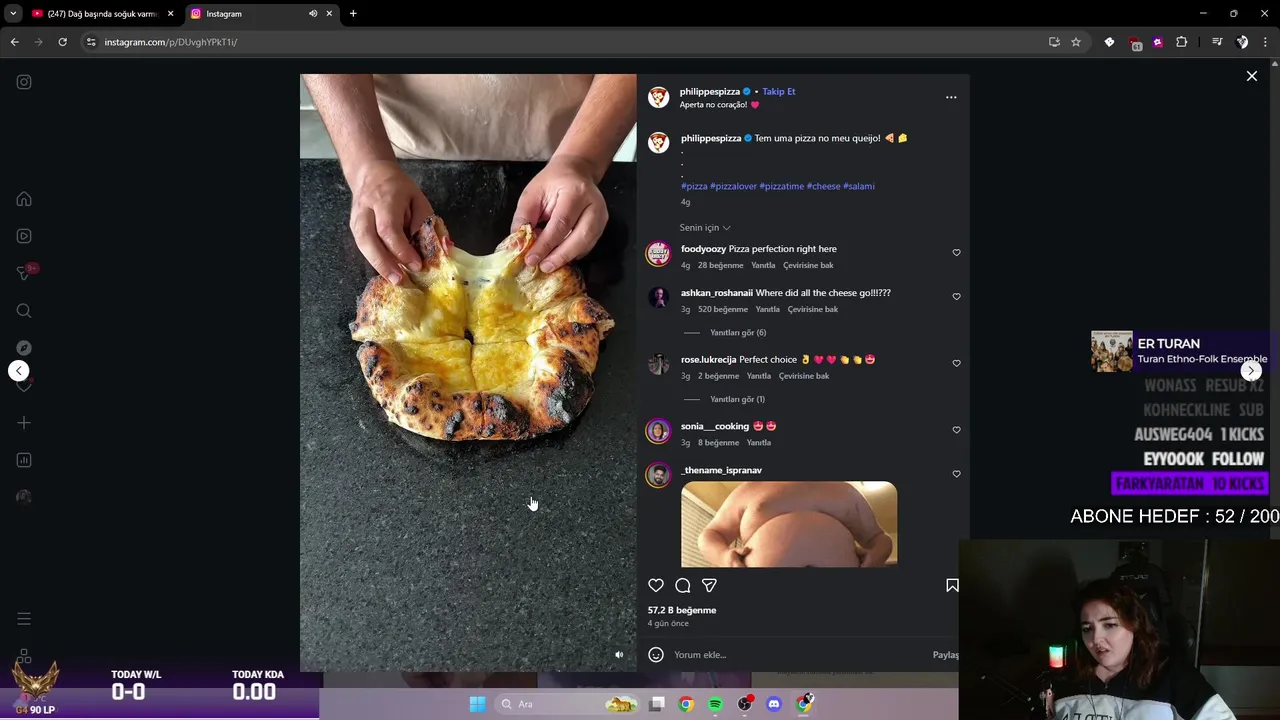Open the #pizzalover hashtag link

click(733, 186)
